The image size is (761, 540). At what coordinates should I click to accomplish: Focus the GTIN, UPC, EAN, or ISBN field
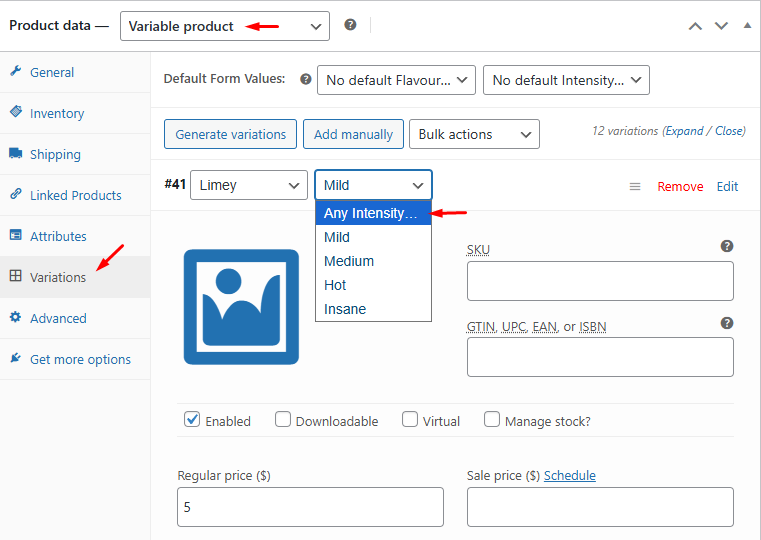[600, 357]
